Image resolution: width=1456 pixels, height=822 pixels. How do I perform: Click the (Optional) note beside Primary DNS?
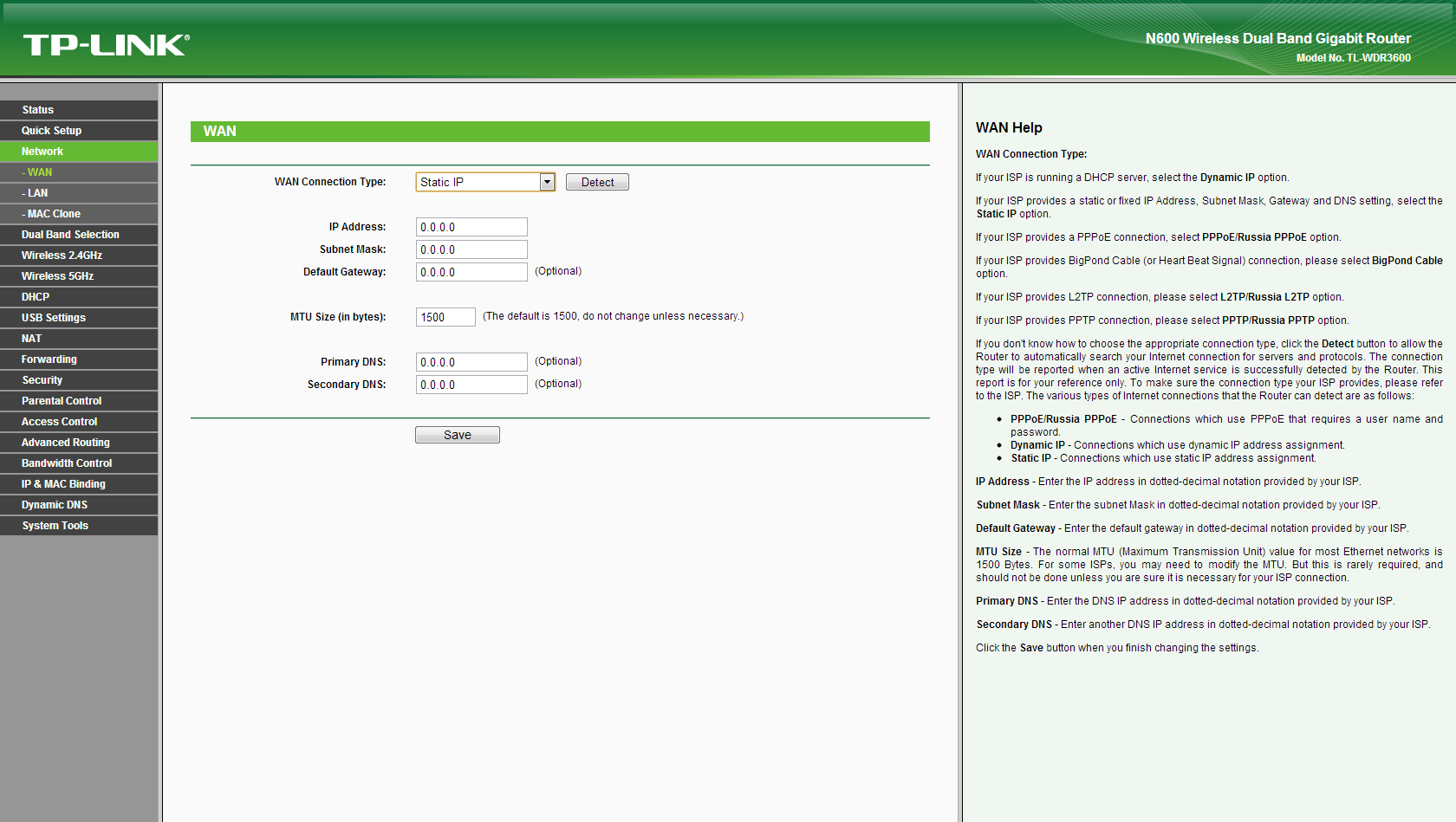tap(558, 361)
